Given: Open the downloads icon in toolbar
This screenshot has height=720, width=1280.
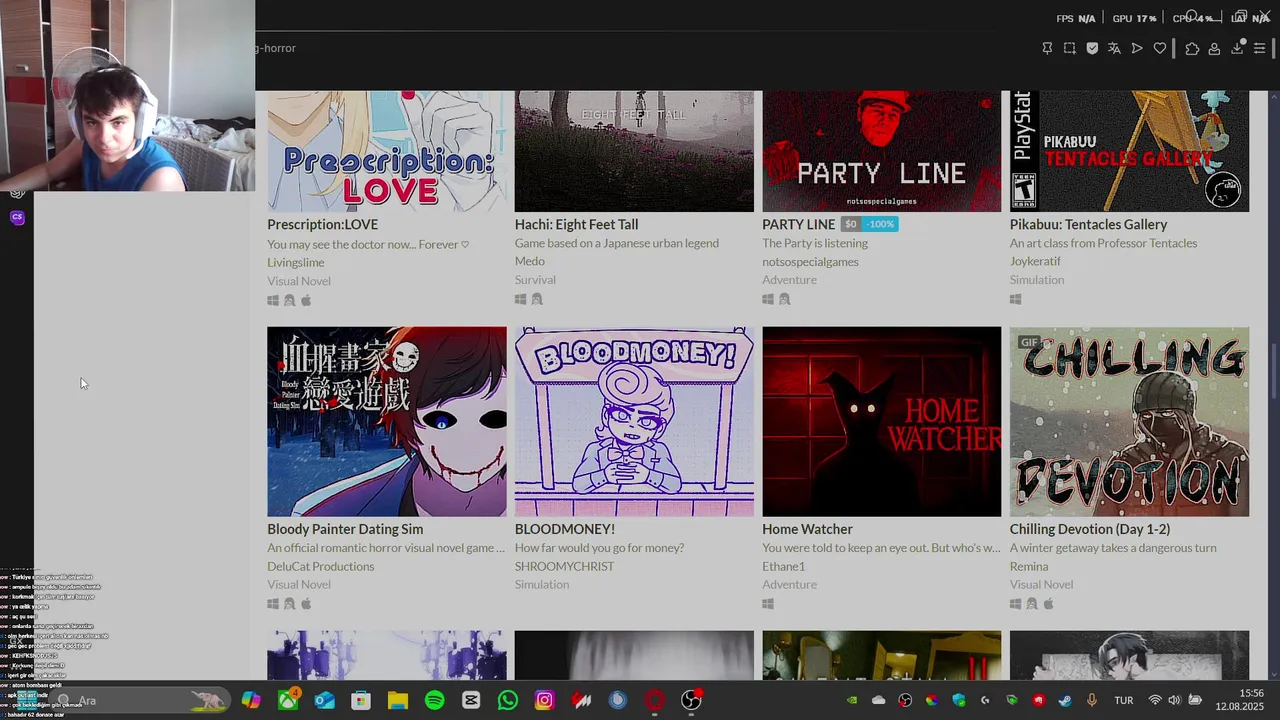Looking at the screenshot, I should tap(1237, 48).
